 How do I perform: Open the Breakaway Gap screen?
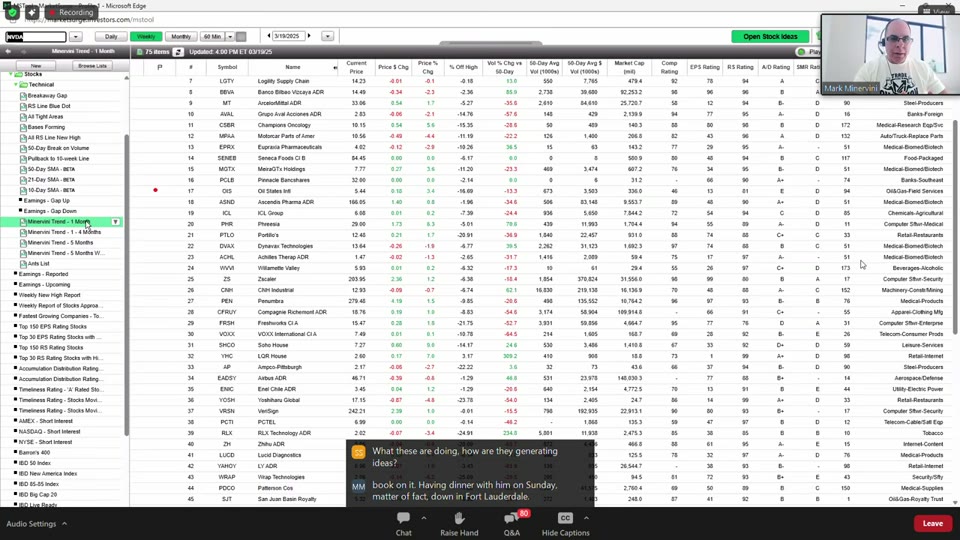pyautogui.click(x=47, y=96)
